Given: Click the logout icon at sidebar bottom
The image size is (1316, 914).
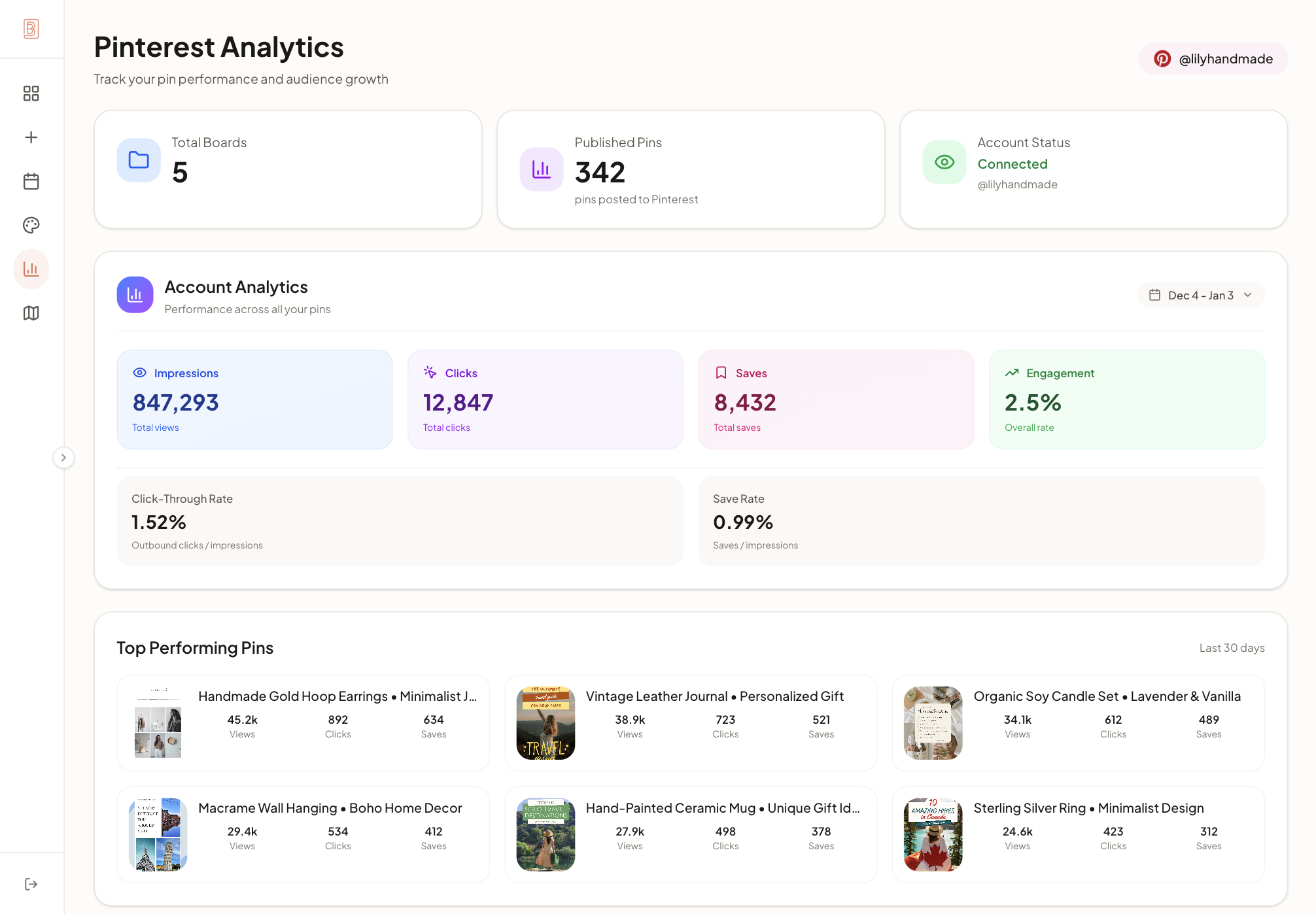Looking at the screenshot, I should tap(31, 884).
